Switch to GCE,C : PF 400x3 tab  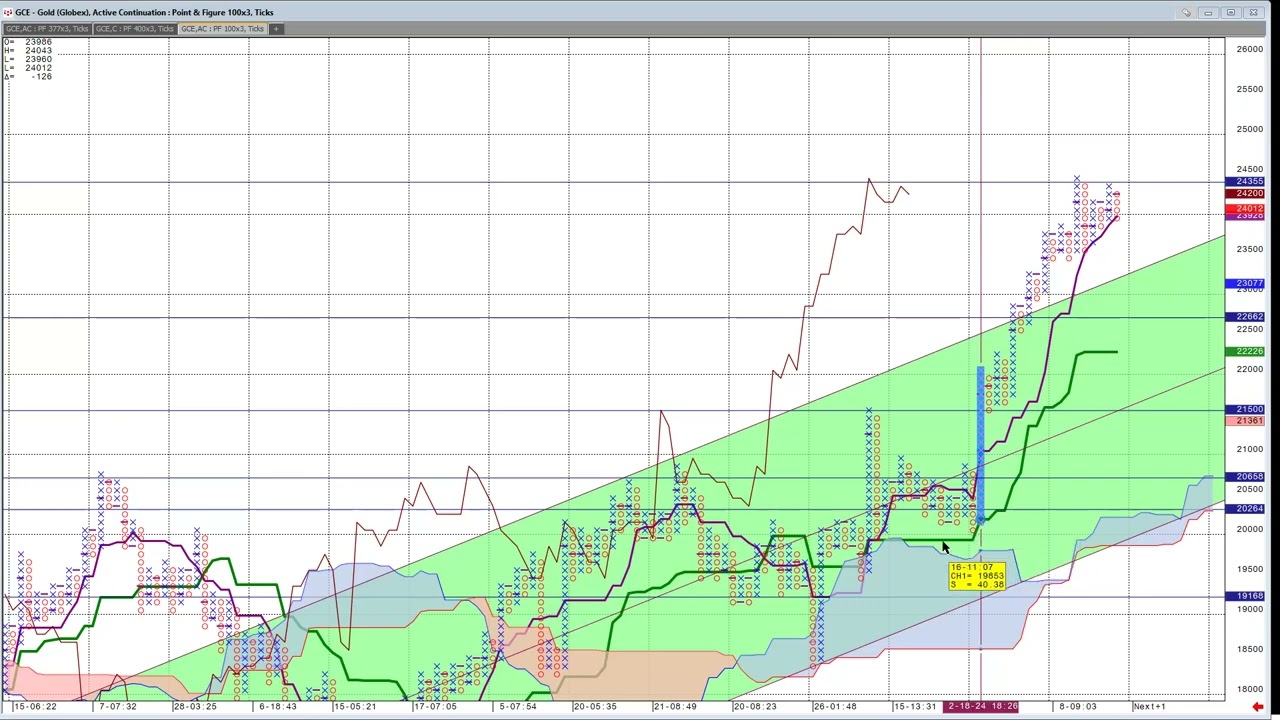click(134, 28)
